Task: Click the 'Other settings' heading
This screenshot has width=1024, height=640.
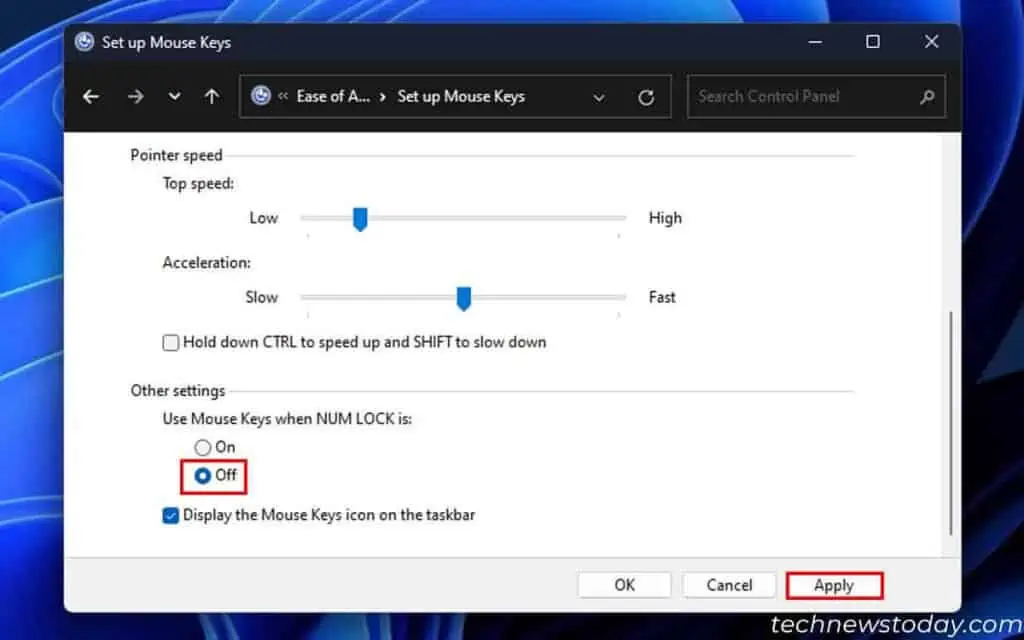Action: tap(178, 391)
